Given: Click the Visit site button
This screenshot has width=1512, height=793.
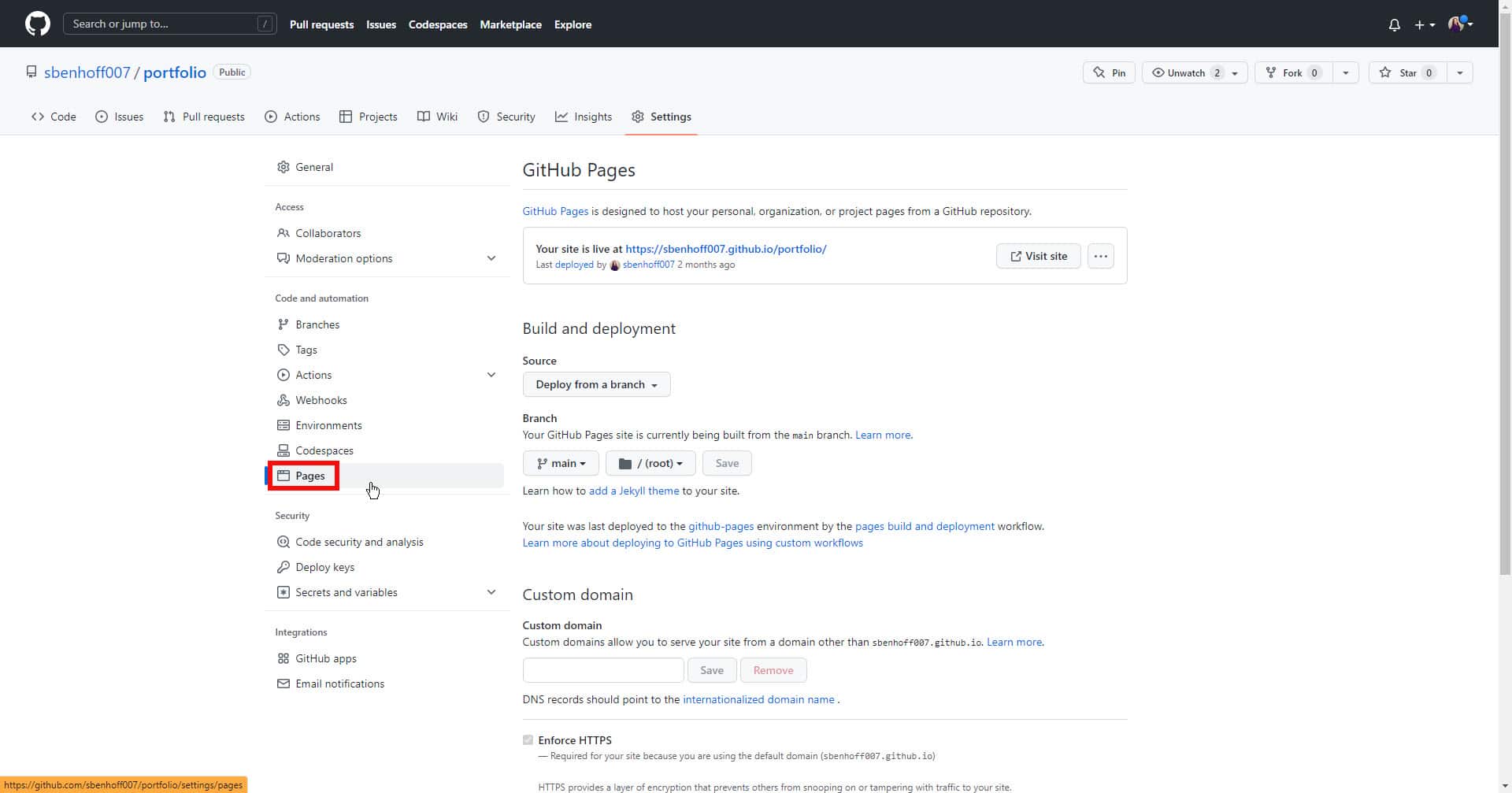Looking at the screenshot, I should (x=1038, y=256).
